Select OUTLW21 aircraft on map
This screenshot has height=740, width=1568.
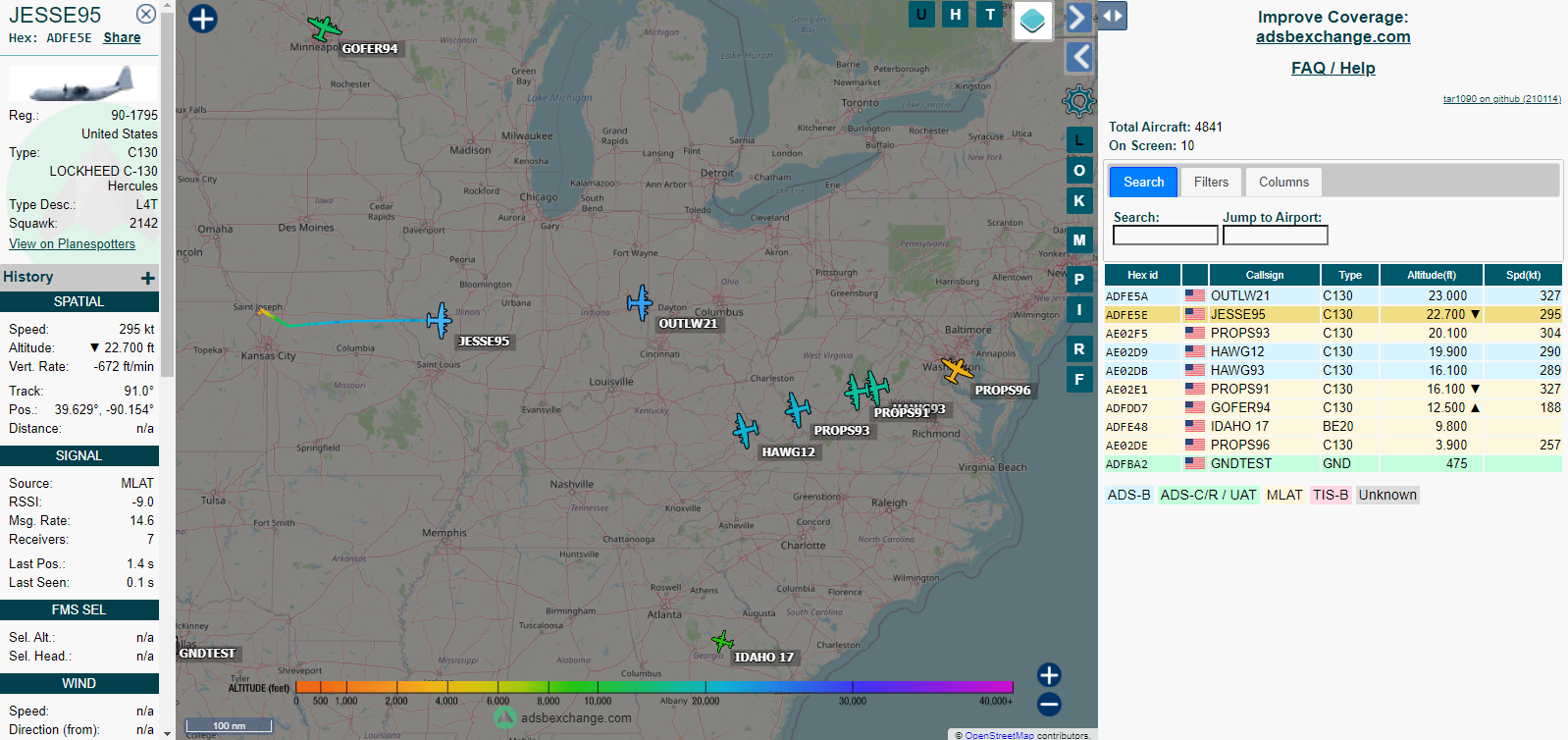tap(640, 302)
